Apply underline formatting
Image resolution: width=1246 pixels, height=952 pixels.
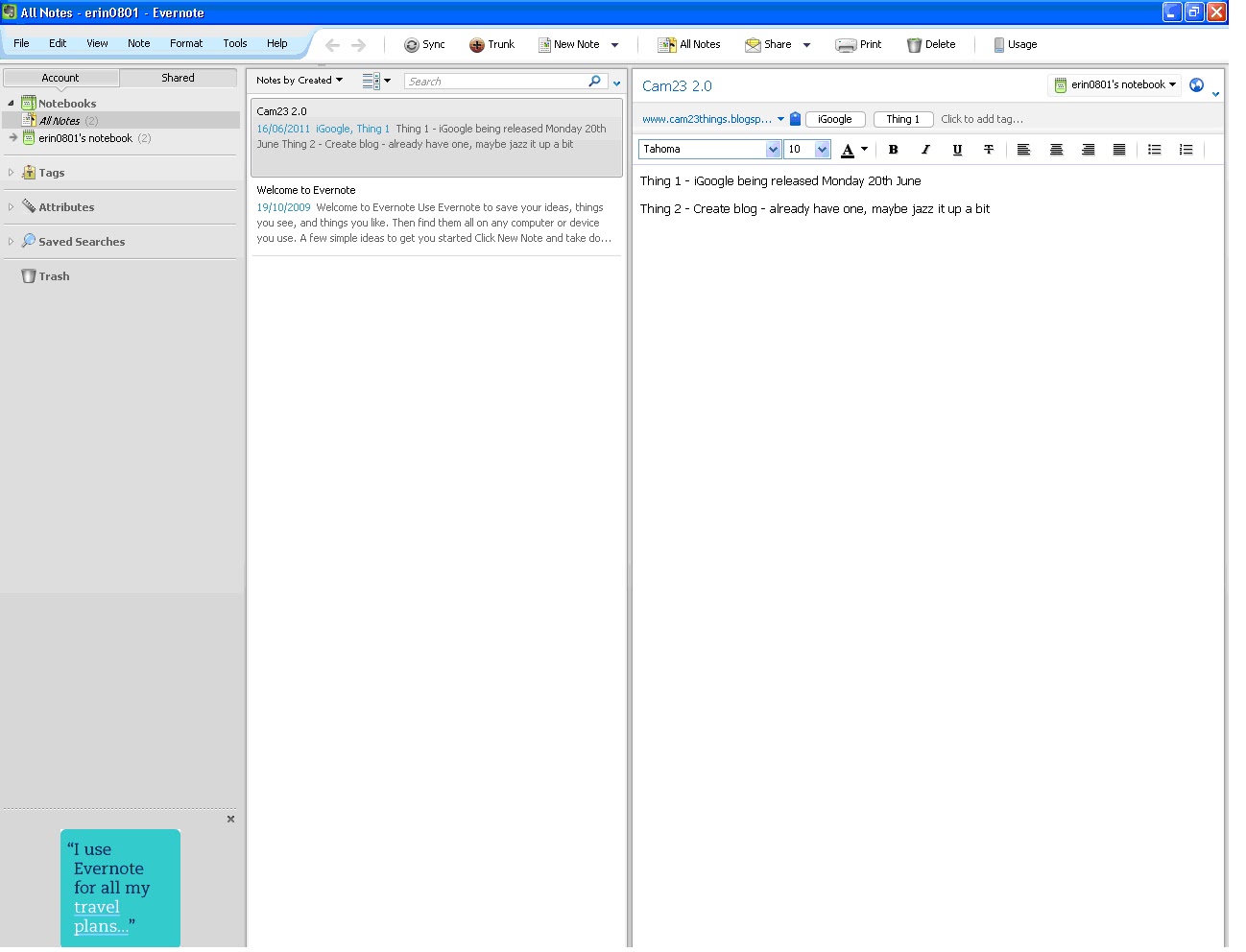(957, 150)
